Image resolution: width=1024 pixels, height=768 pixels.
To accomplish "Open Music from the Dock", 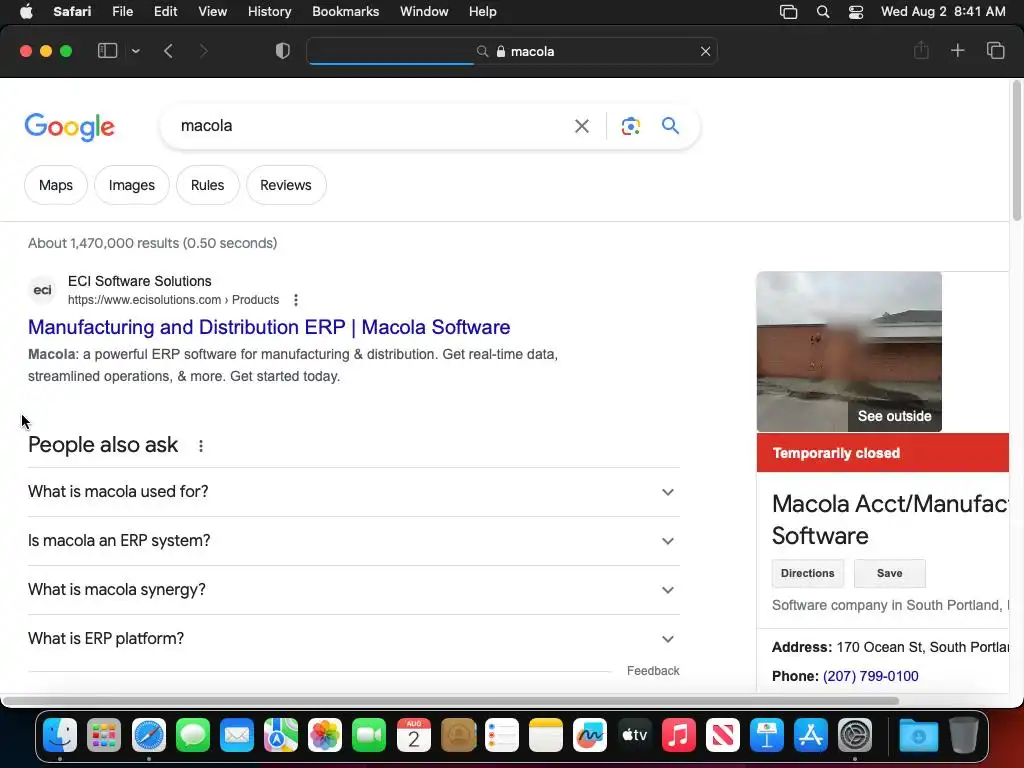I will click(679, 735).
